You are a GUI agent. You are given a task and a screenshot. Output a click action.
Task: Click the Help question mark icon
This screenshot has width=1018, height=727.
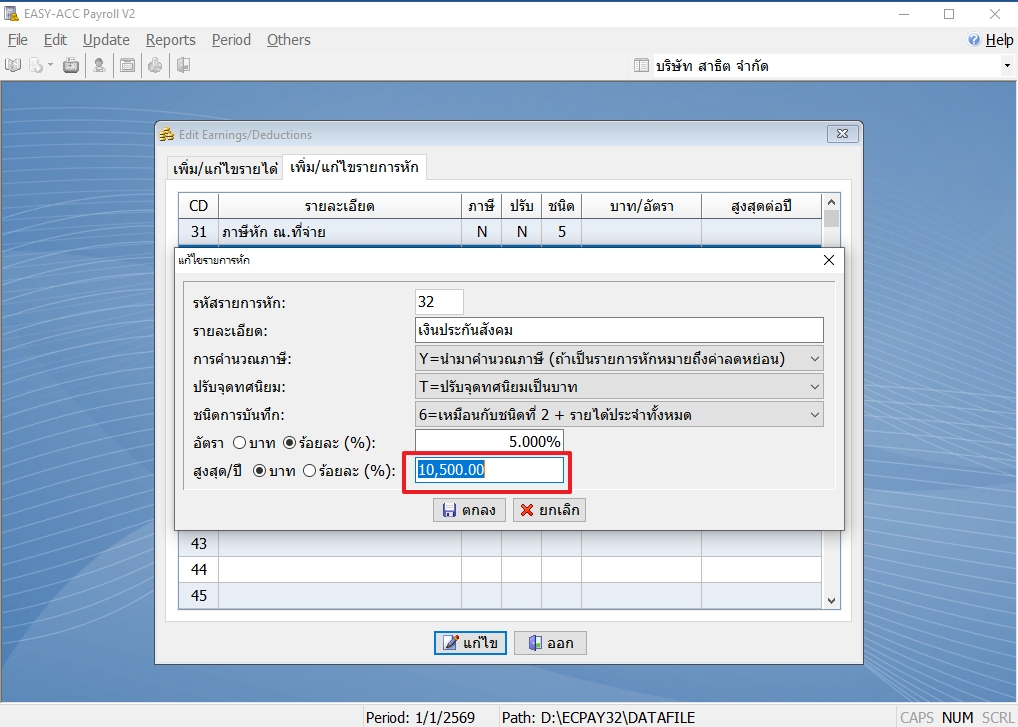click(974, 40)
